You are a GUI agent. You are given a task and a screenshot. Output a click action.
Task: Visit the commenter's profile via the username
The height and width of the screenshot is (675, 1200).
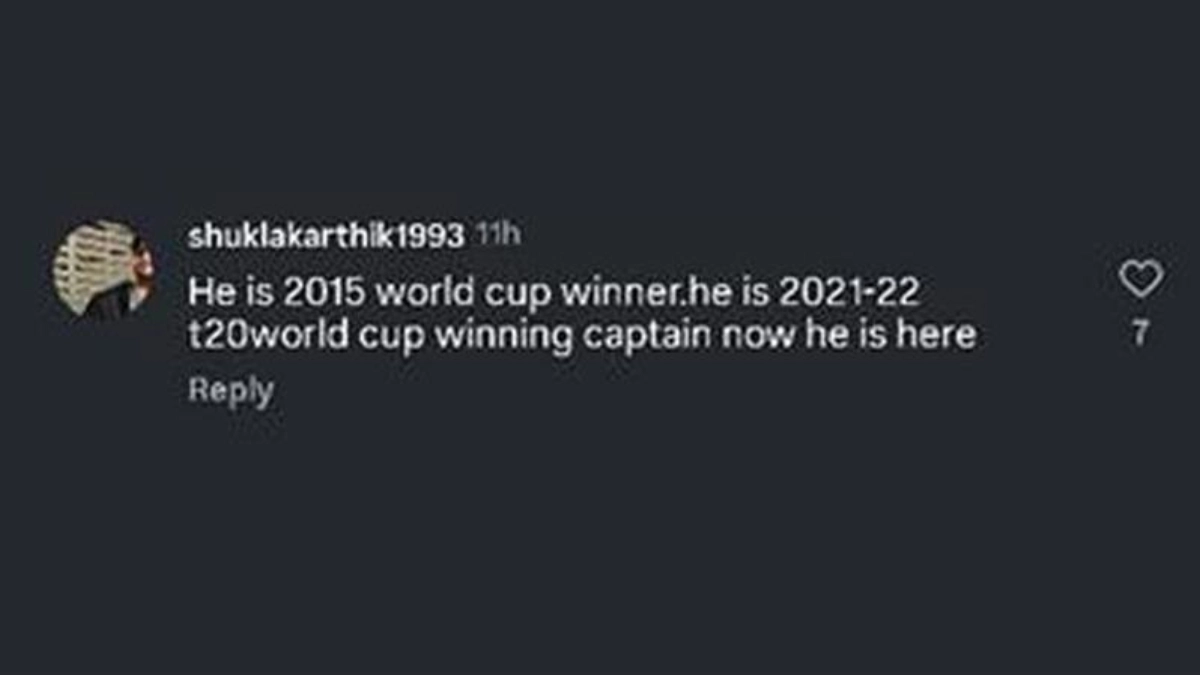[326, 236]
